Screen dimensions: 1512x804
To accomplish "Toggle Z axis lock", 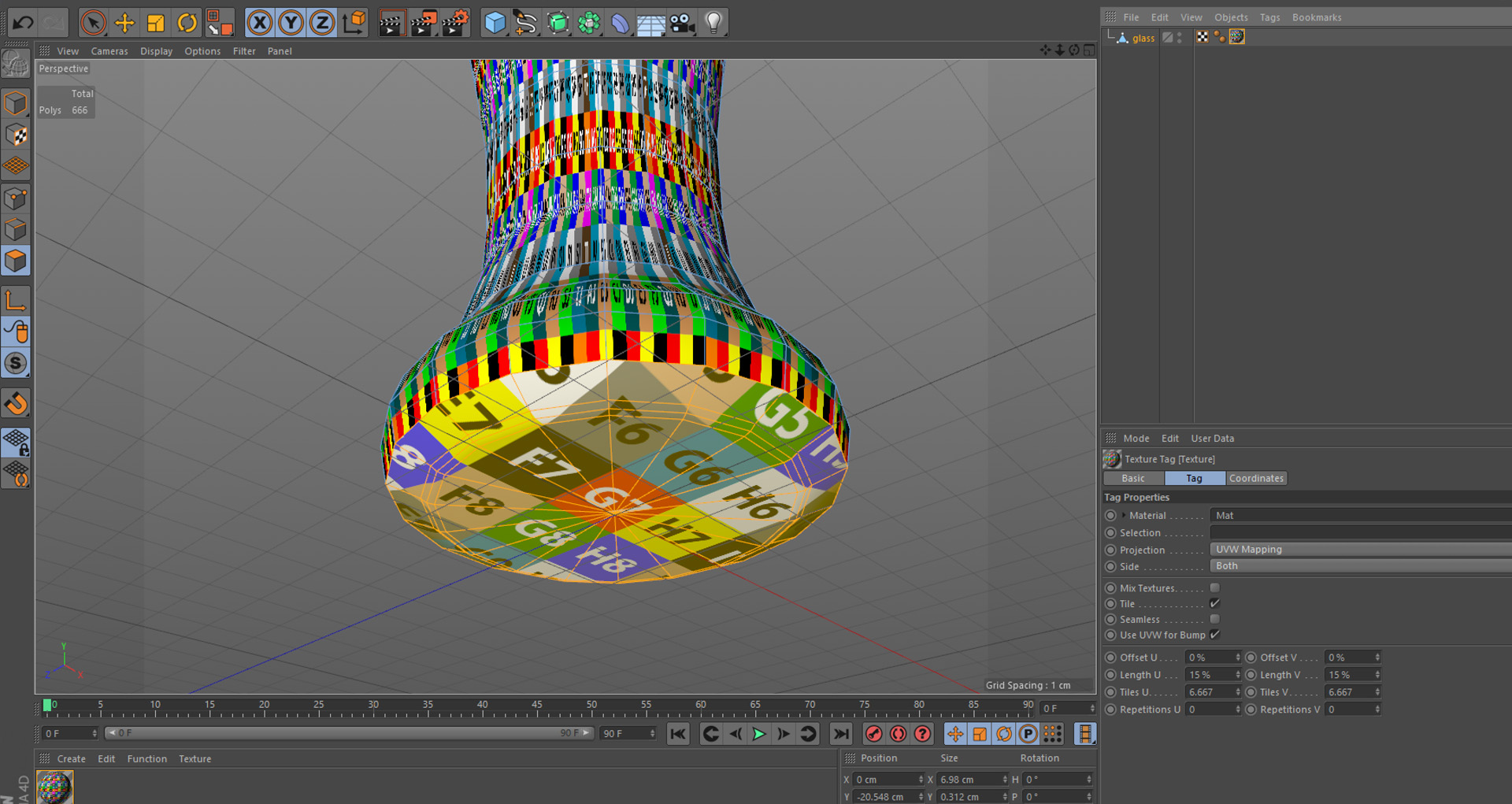I will [322, 23].
